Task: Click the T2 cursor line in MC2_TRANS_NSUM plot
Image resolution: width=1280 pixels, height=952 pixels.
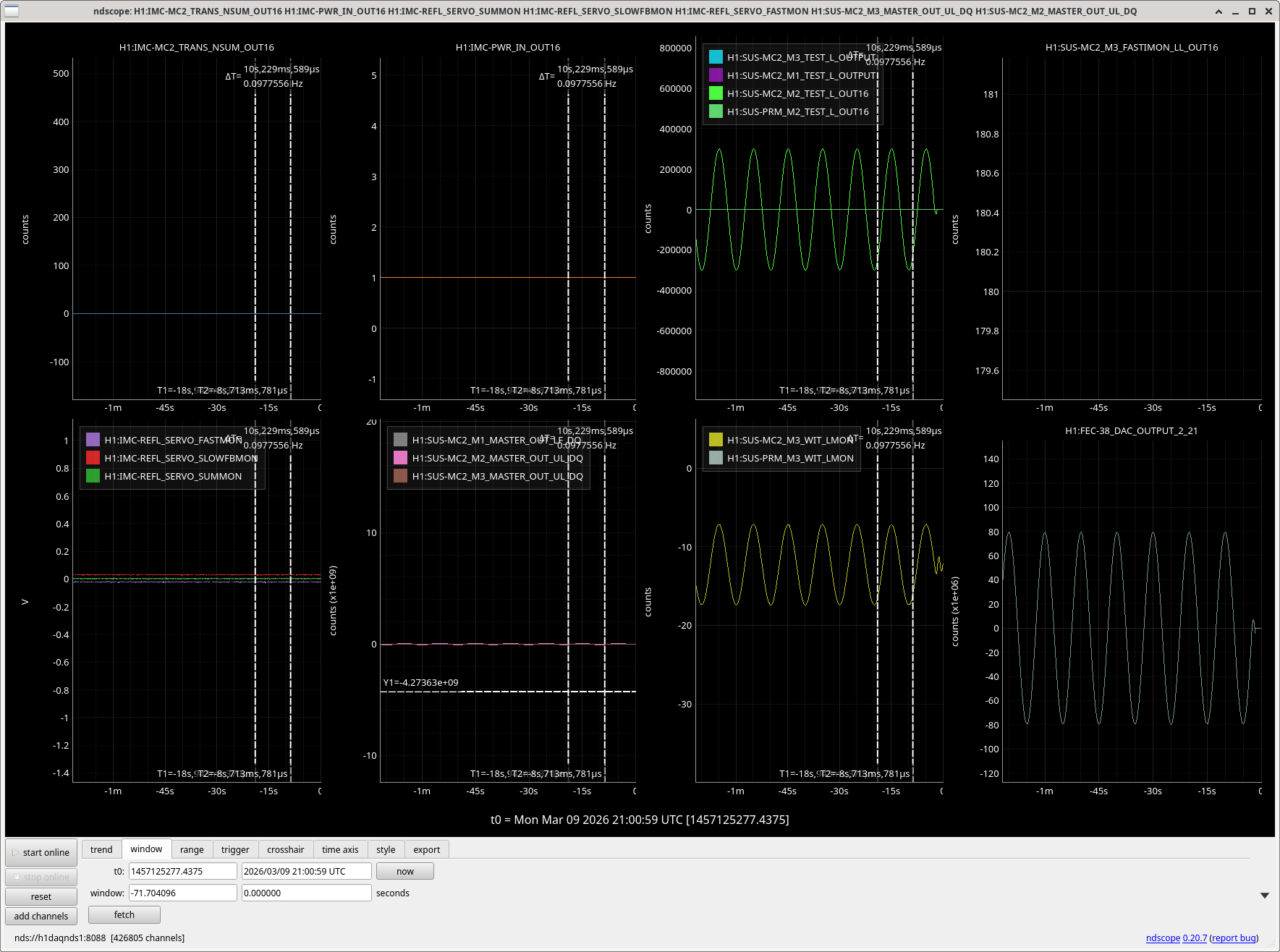Action: [291, 239]
